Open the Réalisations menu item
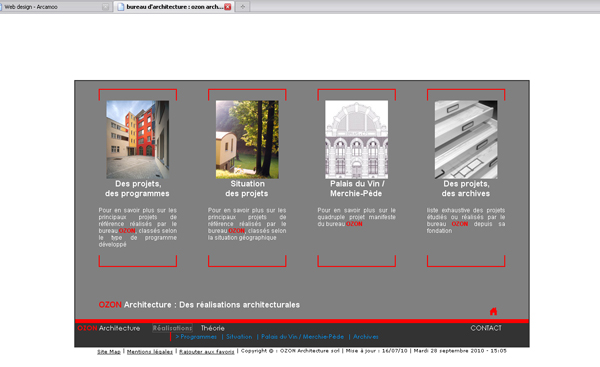Screen dimensions: 600x367 click(x=172, y=328)
